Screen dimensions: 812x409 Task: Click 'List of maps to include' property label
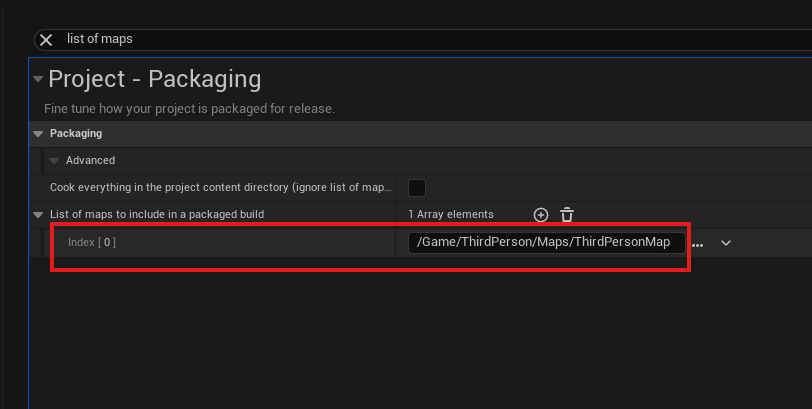pyautogui.click(x=156, y=215)
